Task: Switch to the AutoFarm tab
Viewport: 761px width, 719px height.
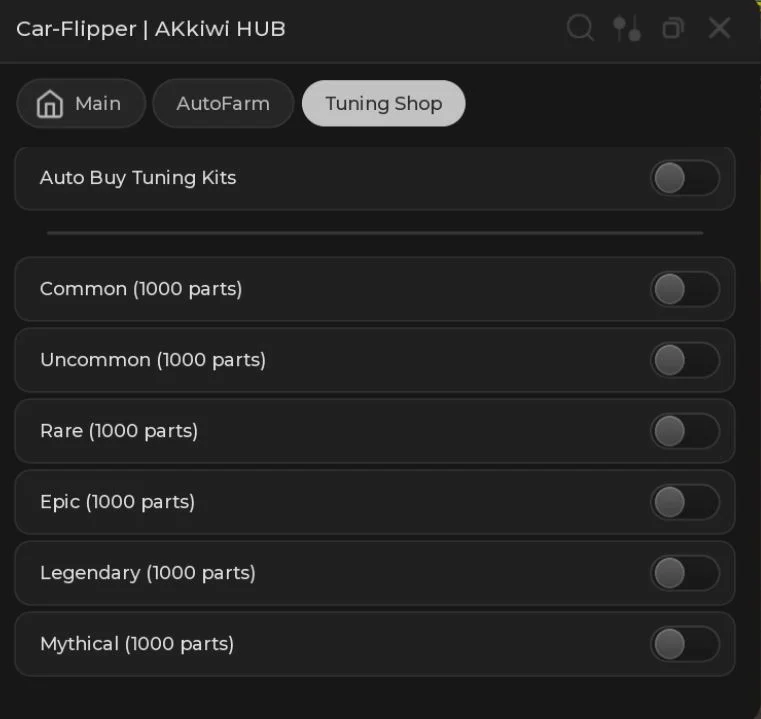Action: click(223, 103)
